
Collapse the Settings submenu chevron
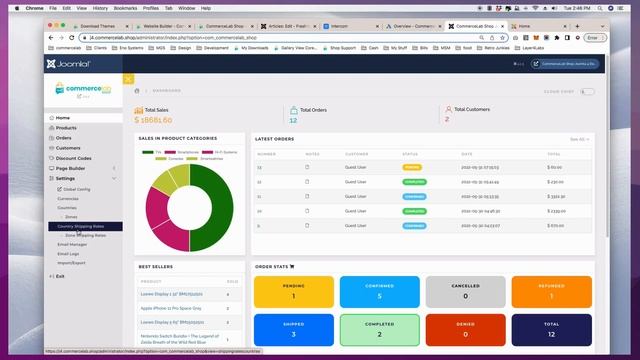click(x=114, y=178)
